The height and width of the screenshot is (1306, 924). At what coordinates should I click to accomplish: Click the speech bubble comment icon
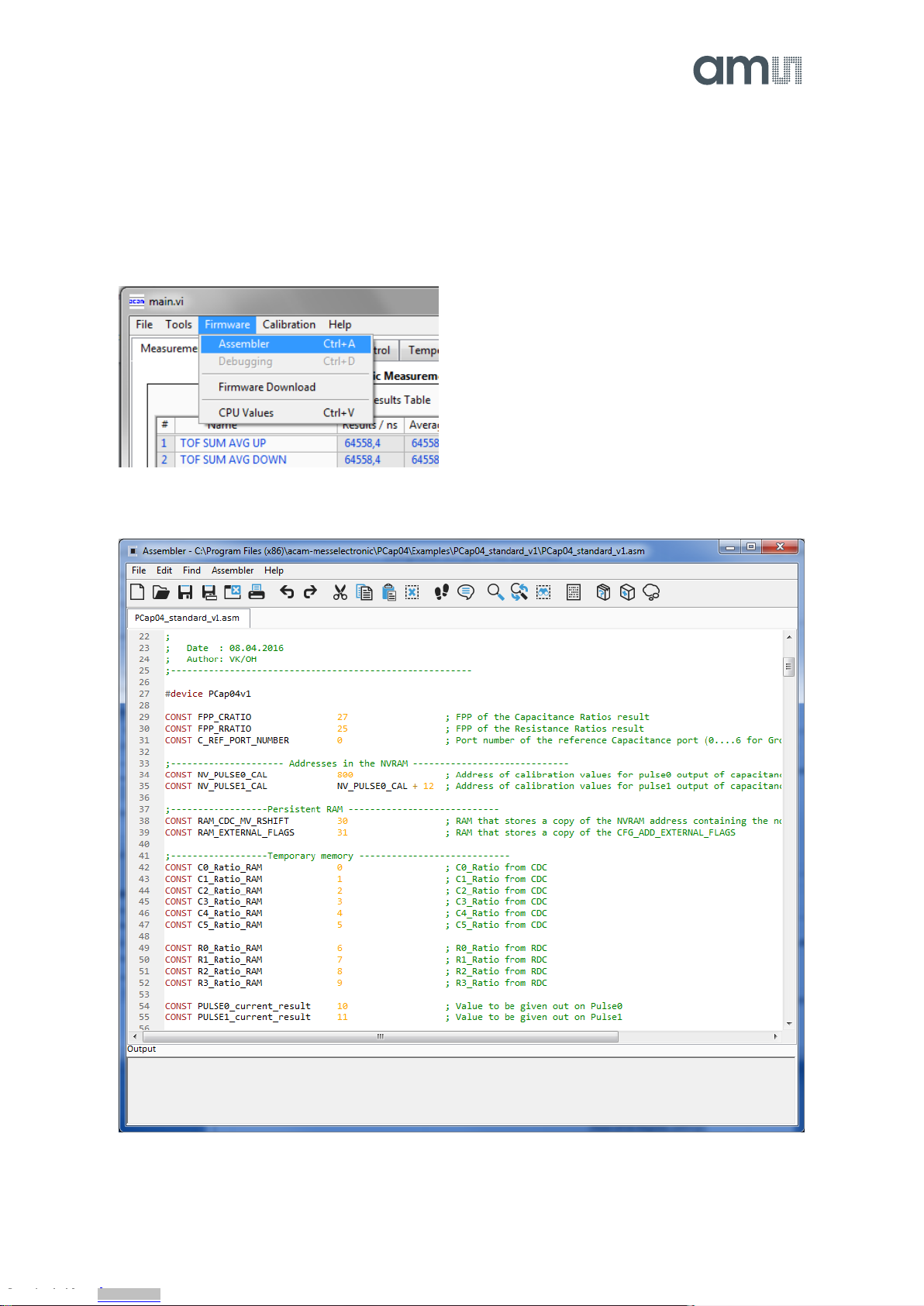coord(466,593)
